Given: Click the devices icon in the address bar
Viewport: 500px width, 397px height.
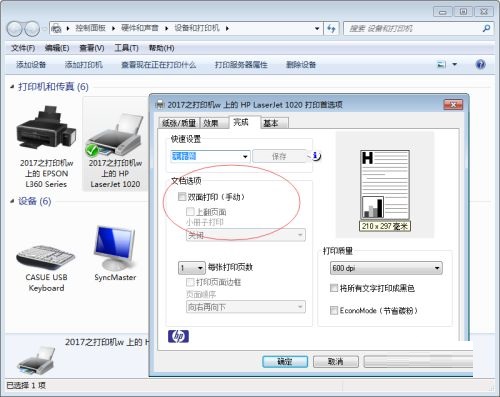Looking at the screenshot, I should click(57, 28).
